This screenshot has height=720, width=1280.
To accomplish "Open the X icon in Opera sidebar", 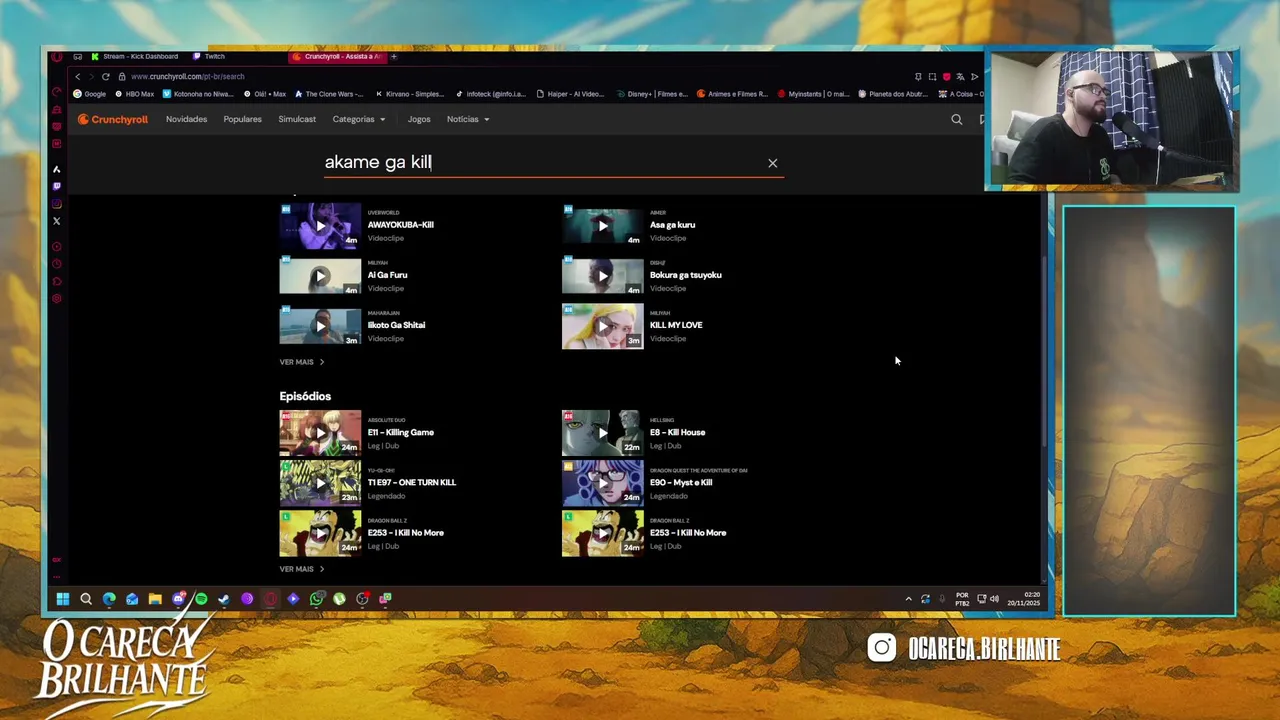I will (57, 221).
